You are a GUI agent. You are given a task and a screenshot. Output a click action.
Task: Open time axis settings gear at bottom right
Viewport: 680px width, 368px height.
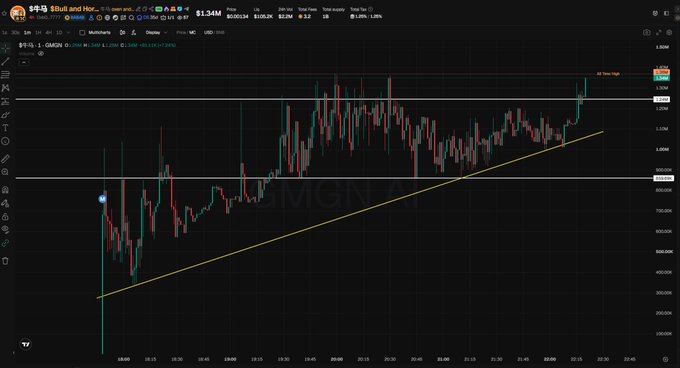665,359
